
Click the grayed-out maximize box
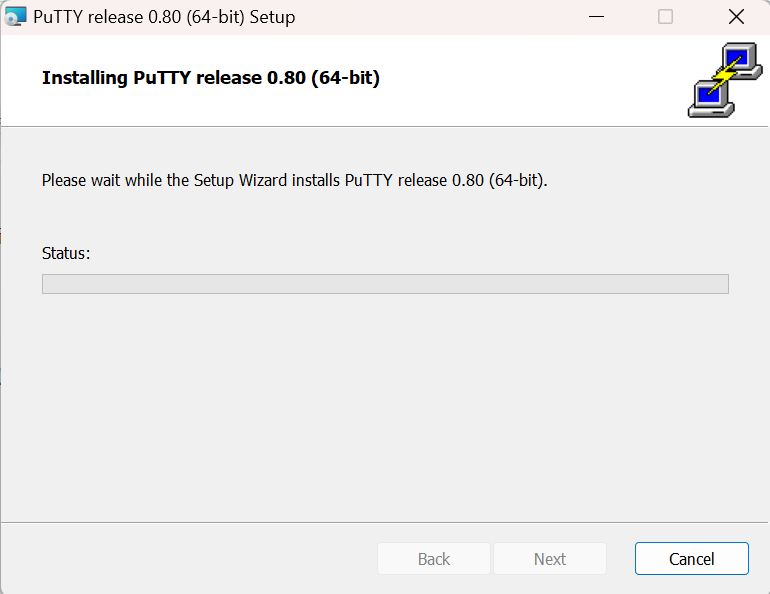click(x=665, y=17)
